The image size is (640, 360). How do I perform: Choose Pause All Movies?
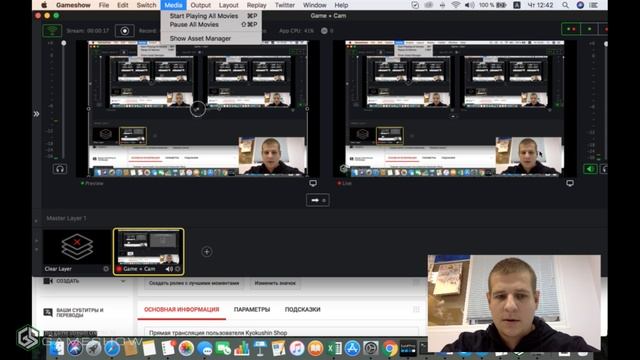point(211,24)
